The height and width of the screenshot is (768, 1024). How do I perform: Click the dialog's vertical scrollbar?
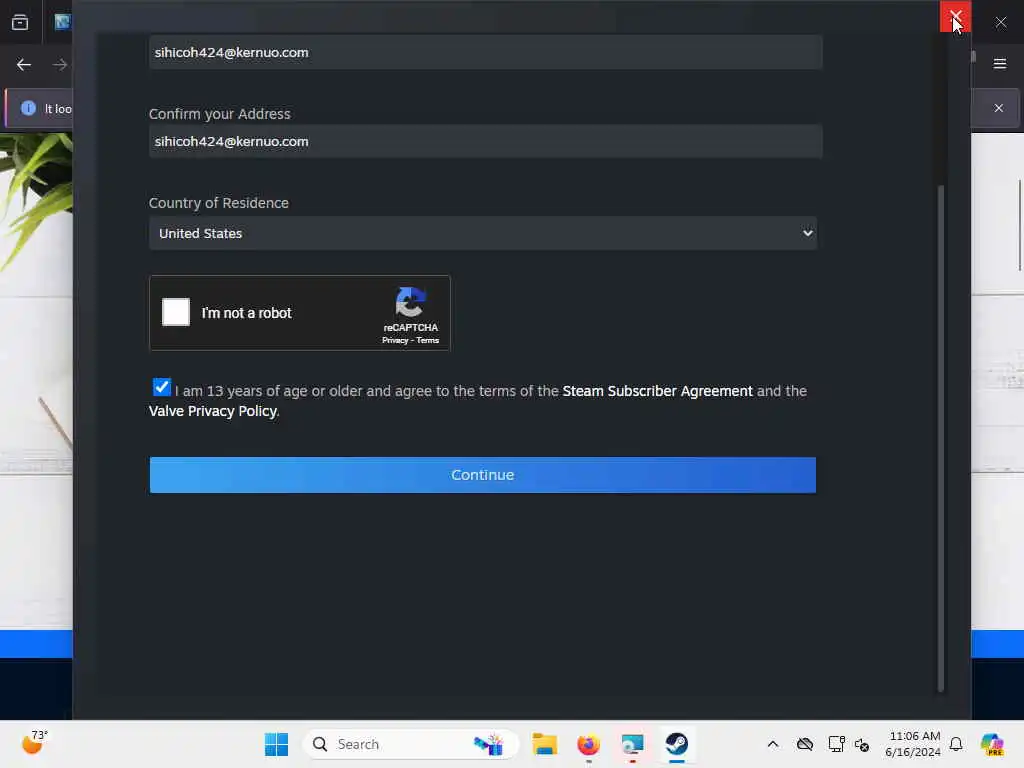941,438
